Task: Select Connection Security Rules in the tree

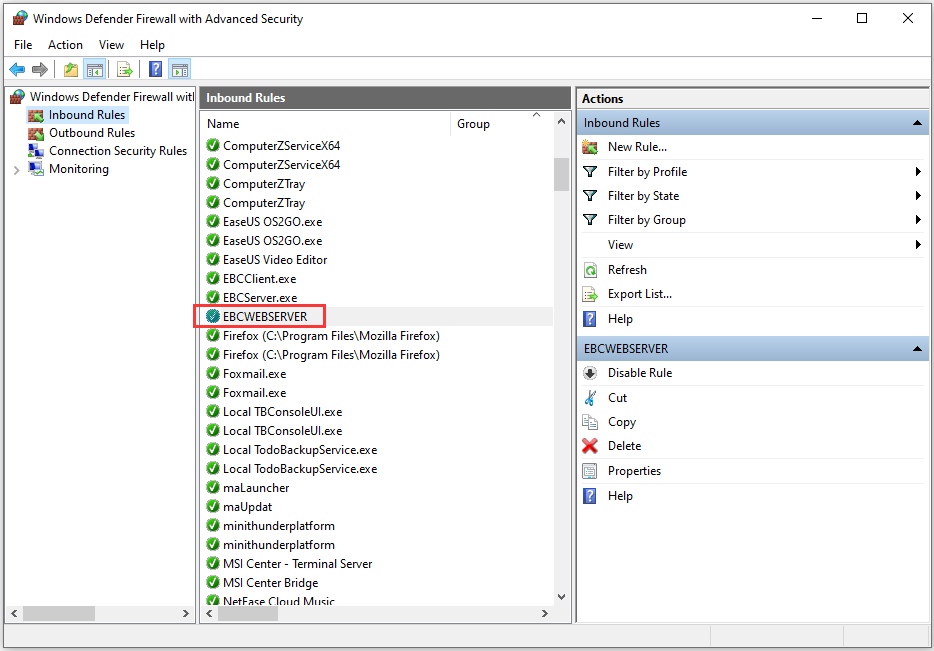Action: [x=118, y=151]
